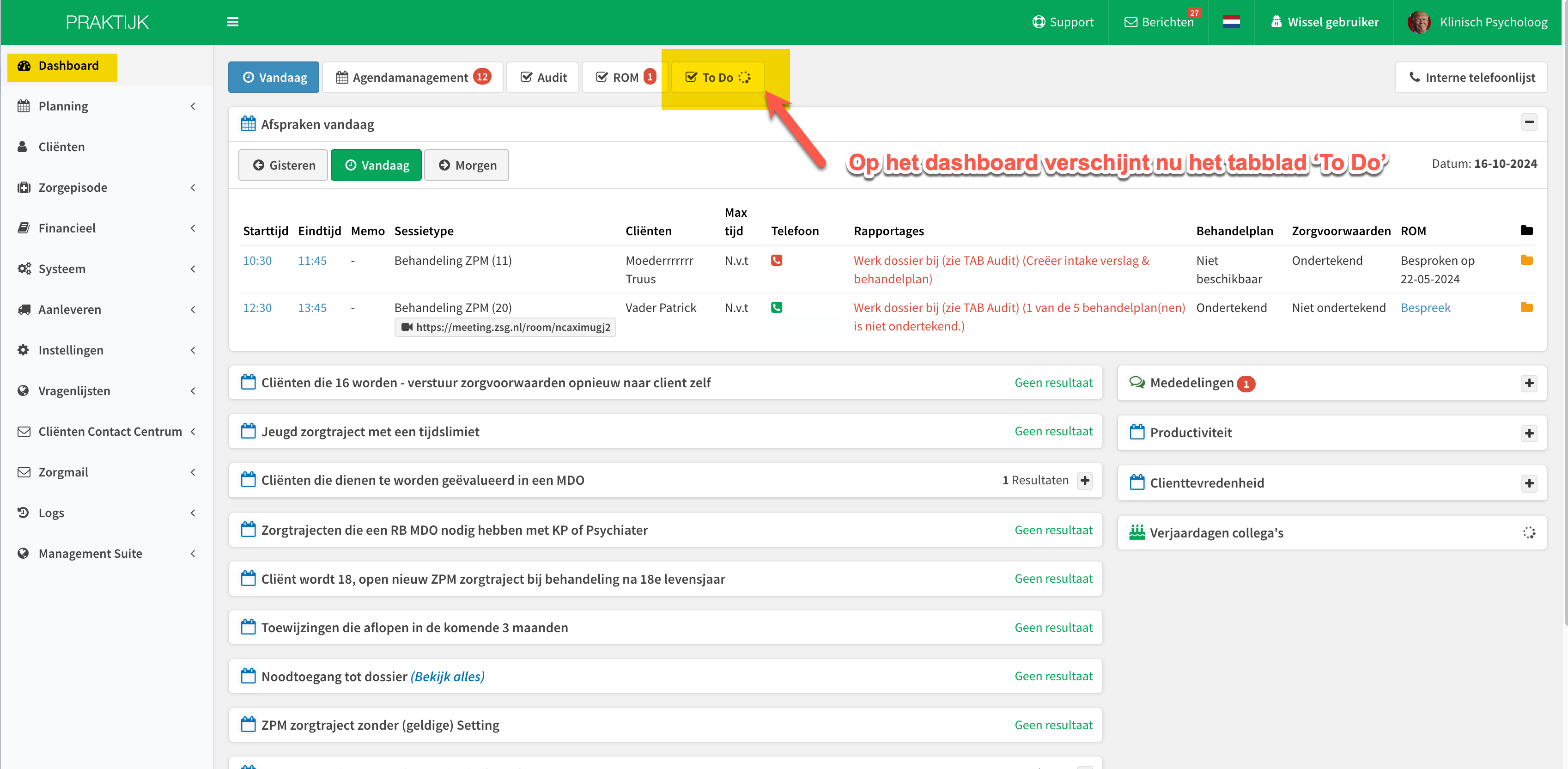Viewport: 1568px width, 769px height.
Task: Click start time 12:30
Action: click(257, 308)
